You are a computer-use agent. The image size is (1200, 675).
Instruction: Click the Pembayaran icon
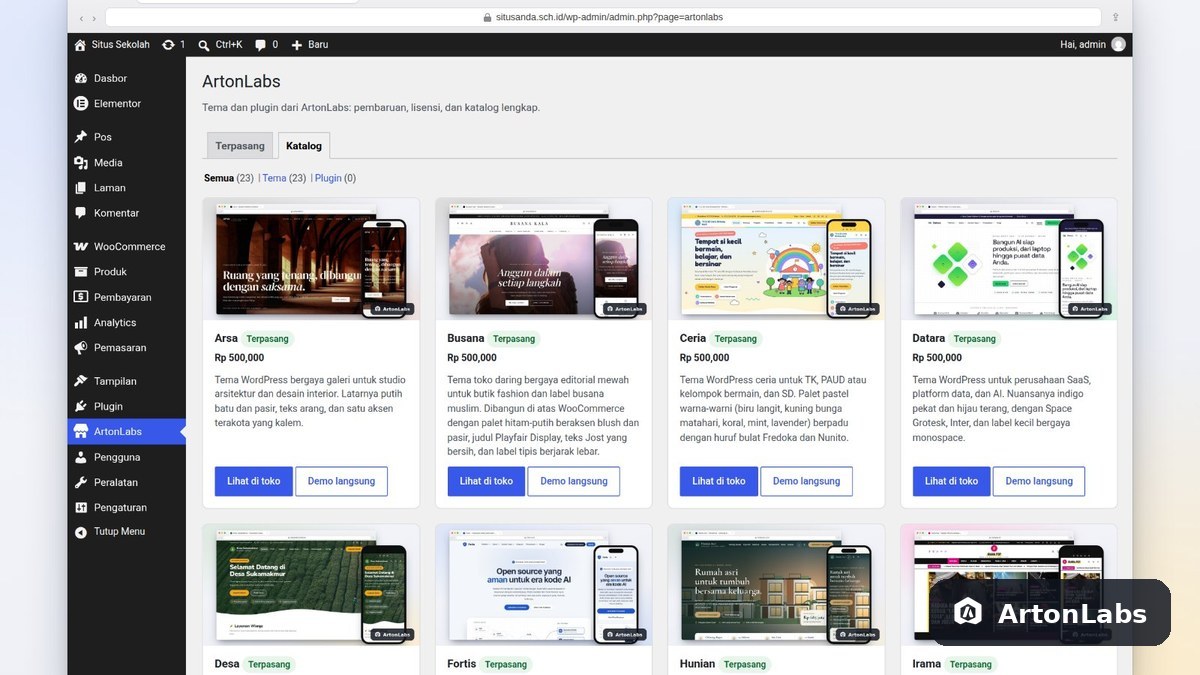point(81,297)
